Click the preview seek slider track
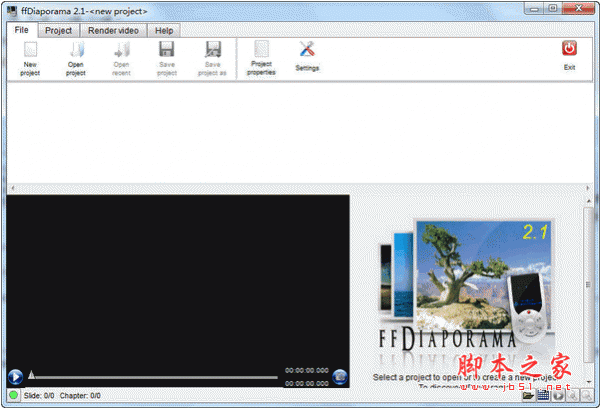 tap(156, 377)
